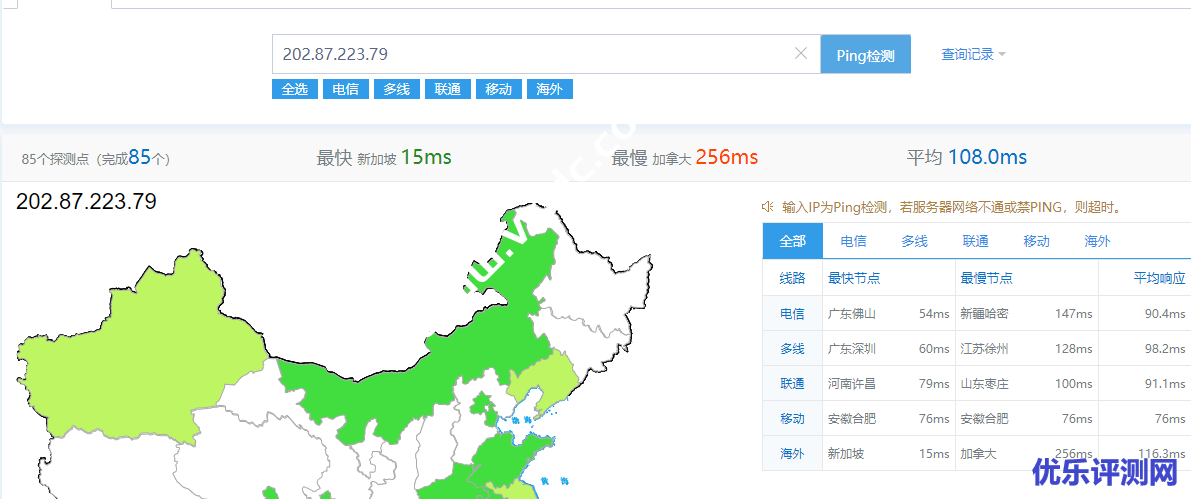Viewport: 1191px width, 499px height.
Task: Click the speaker notice icon
Action: (767, 206)
